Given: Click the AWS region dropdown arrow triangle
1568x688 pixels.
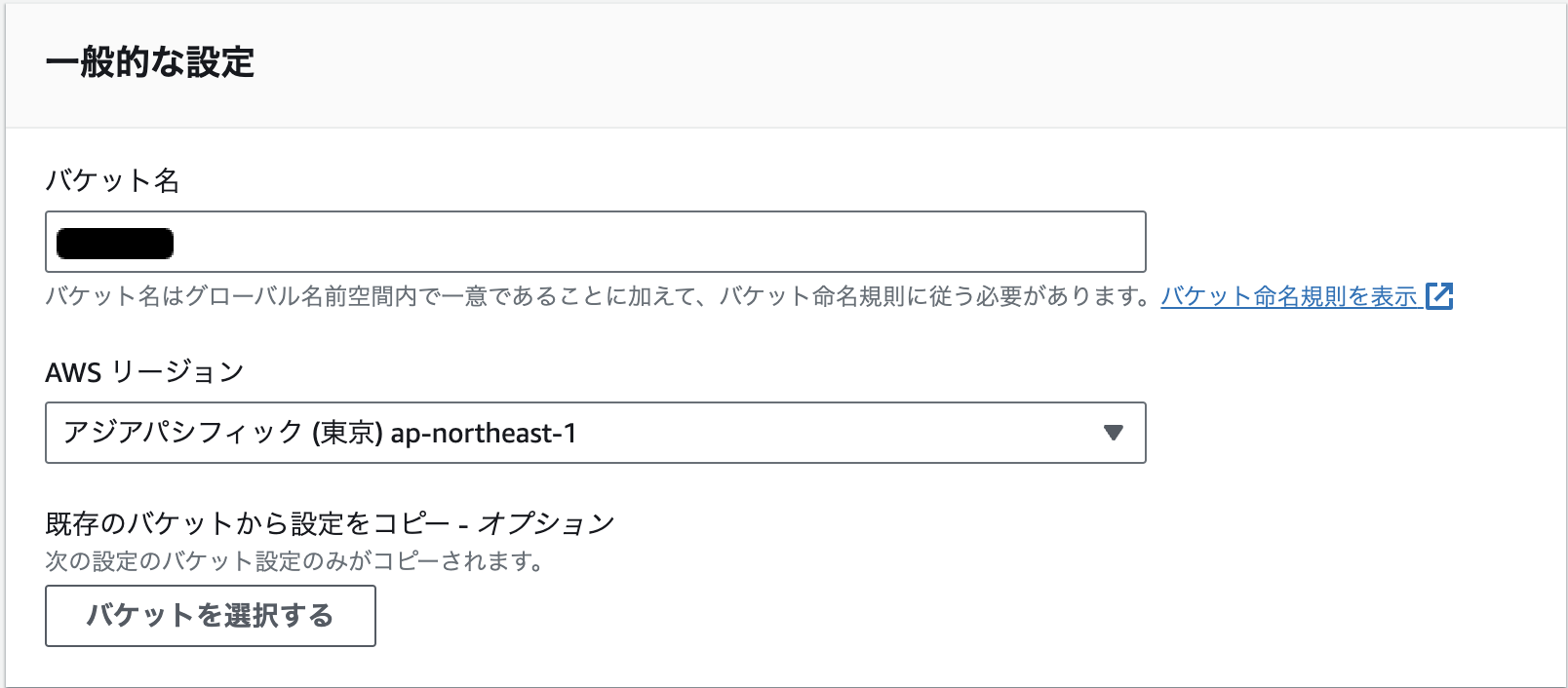Looking at the screenshot, I should point(1113,433).
